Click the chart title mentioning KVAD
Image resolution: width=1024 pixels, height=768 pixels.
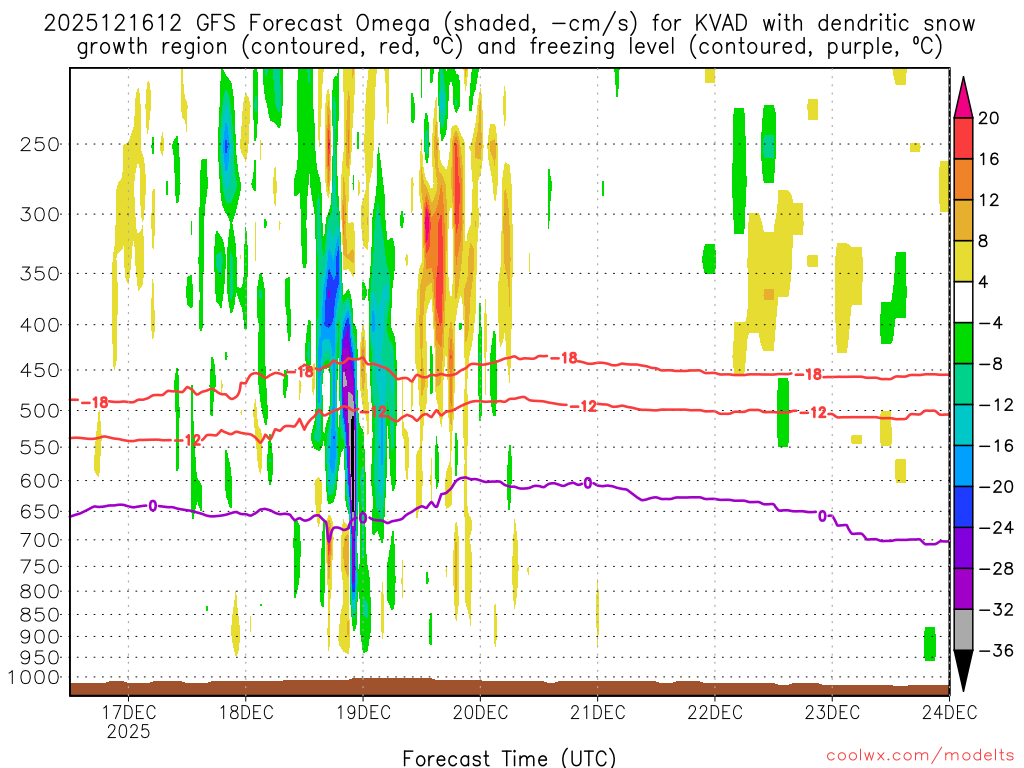(x=509, y=35)
